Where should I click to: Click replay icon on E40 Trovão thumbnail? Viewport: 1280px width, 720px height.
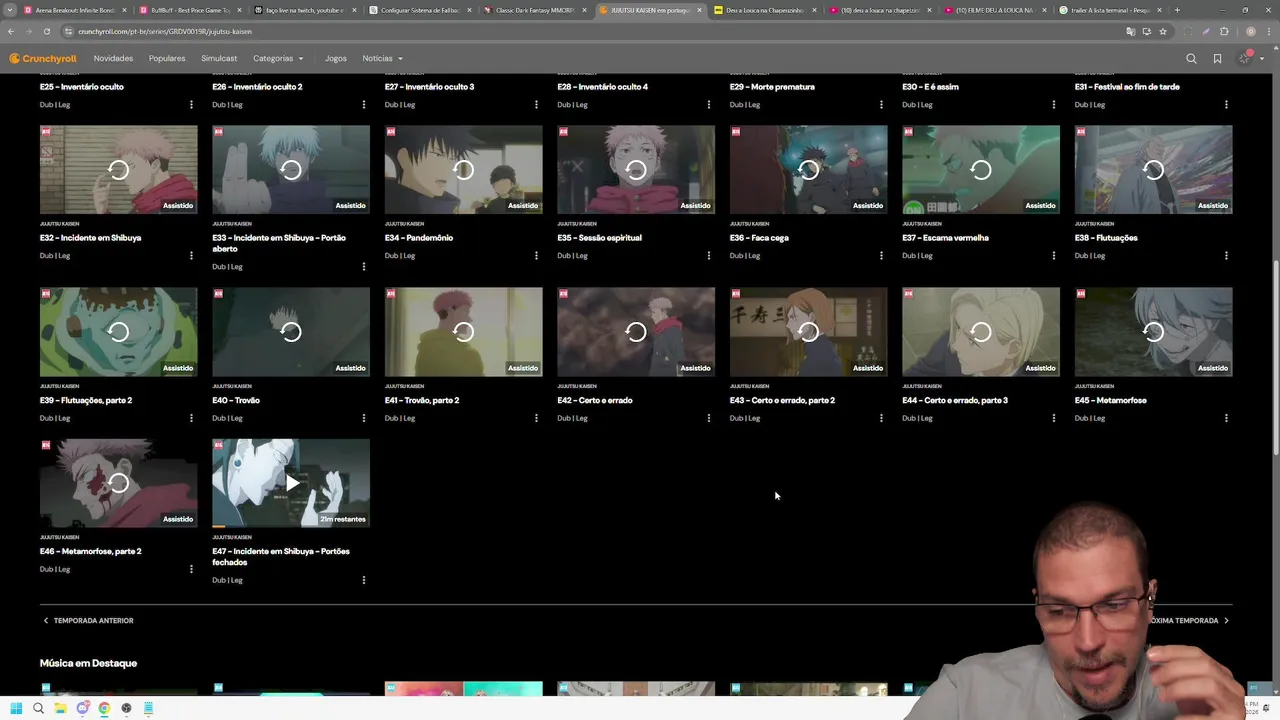tap(291, 332)
